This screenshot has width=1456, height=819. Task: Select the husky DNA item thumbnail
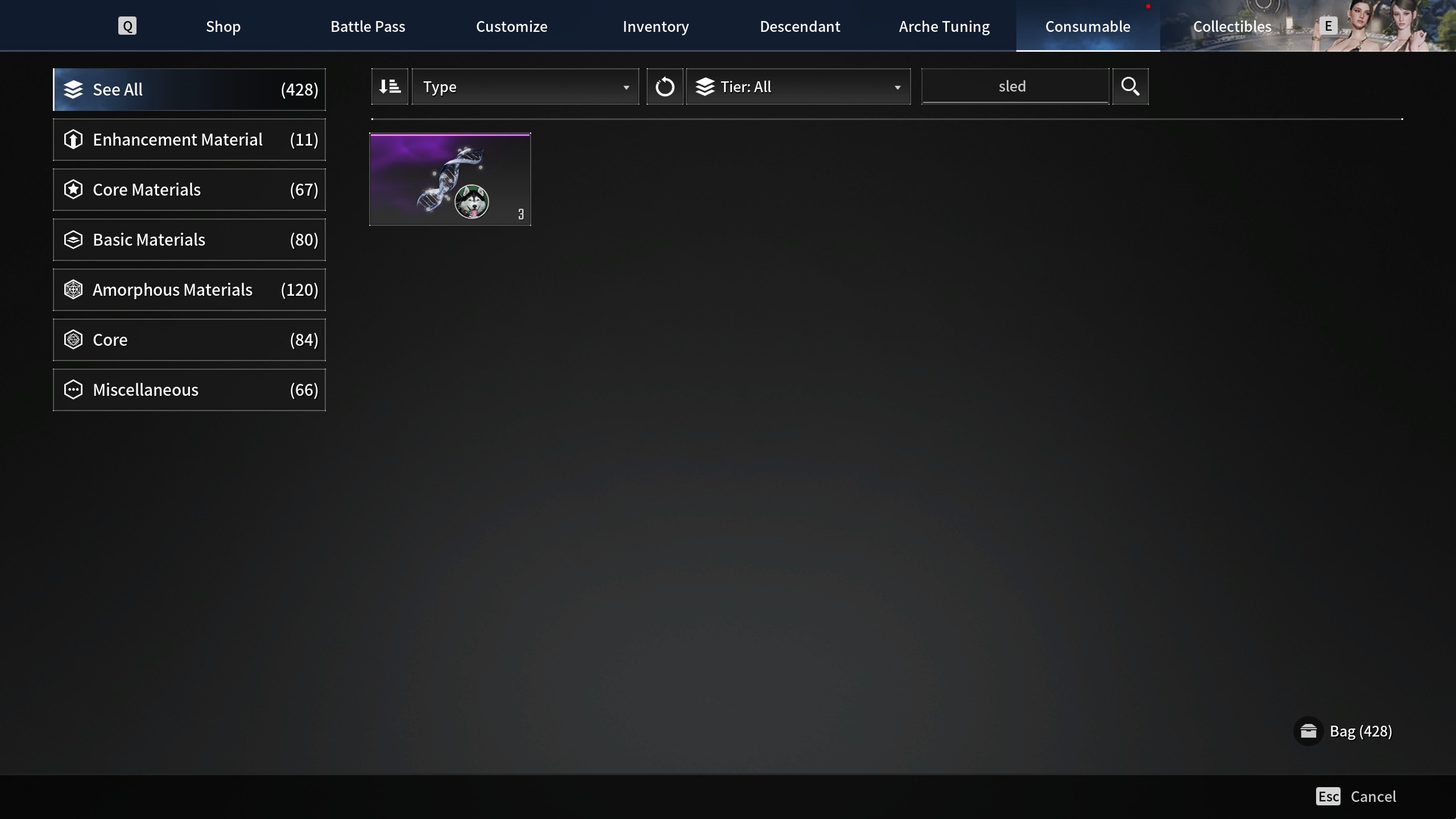tap(450, 179)
